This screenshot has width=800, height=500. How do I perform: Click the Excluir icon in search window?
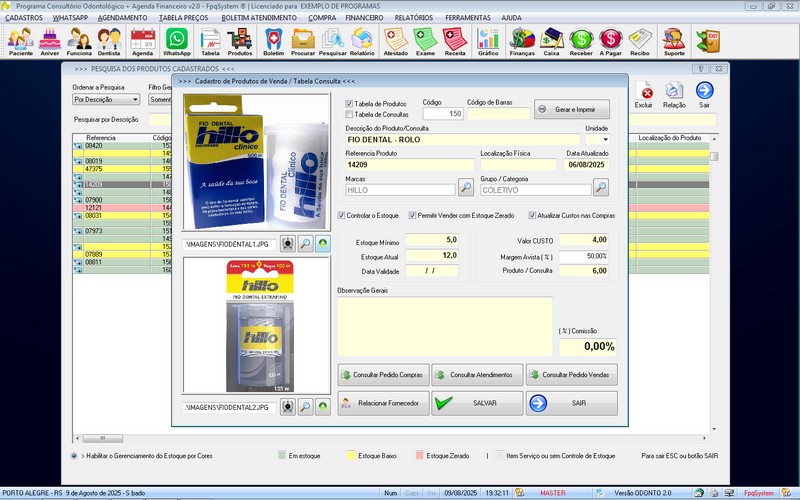(644, 94)
